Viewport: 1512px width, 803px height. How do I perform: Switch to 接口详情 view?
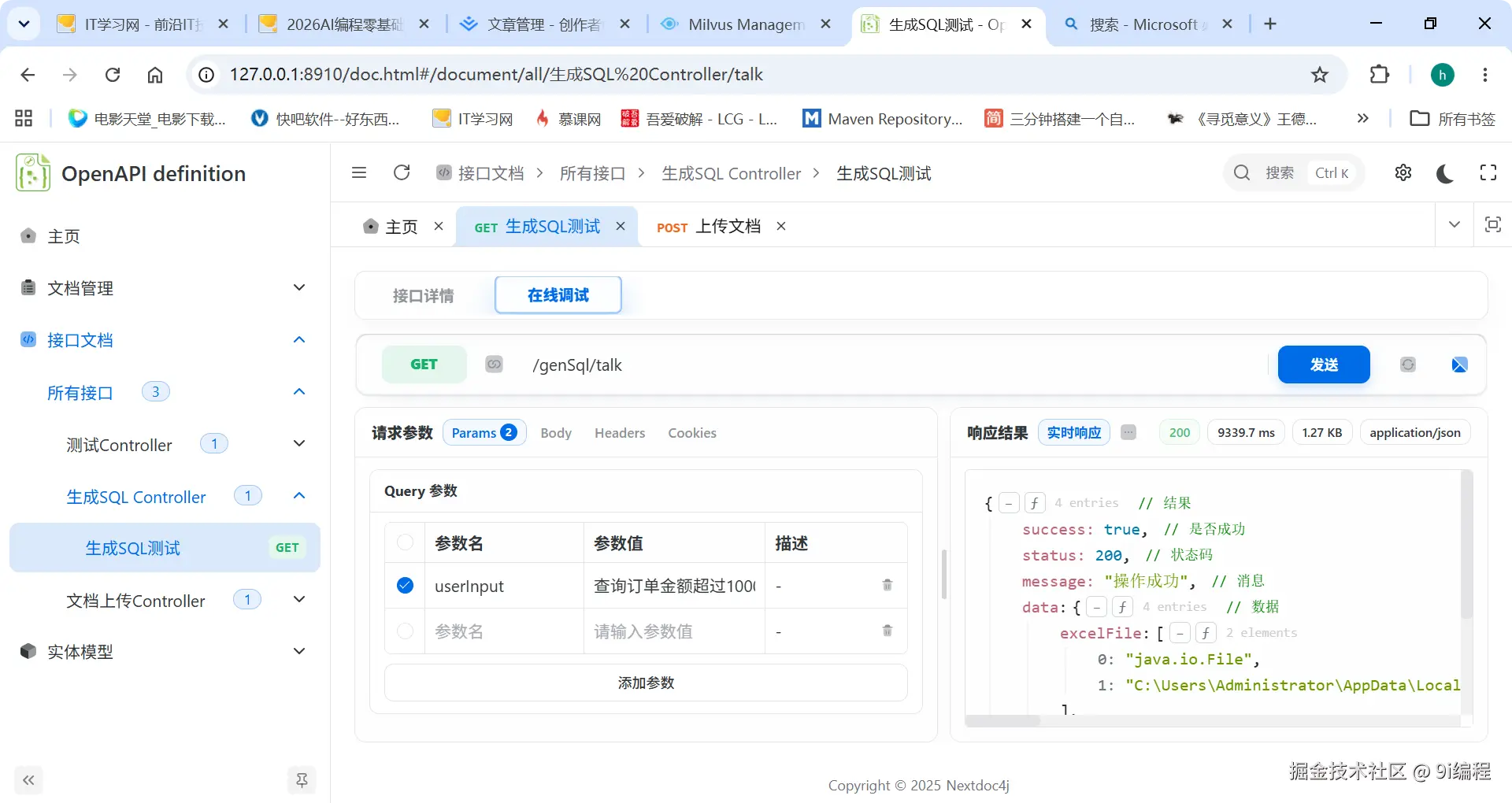pos(423,295)
